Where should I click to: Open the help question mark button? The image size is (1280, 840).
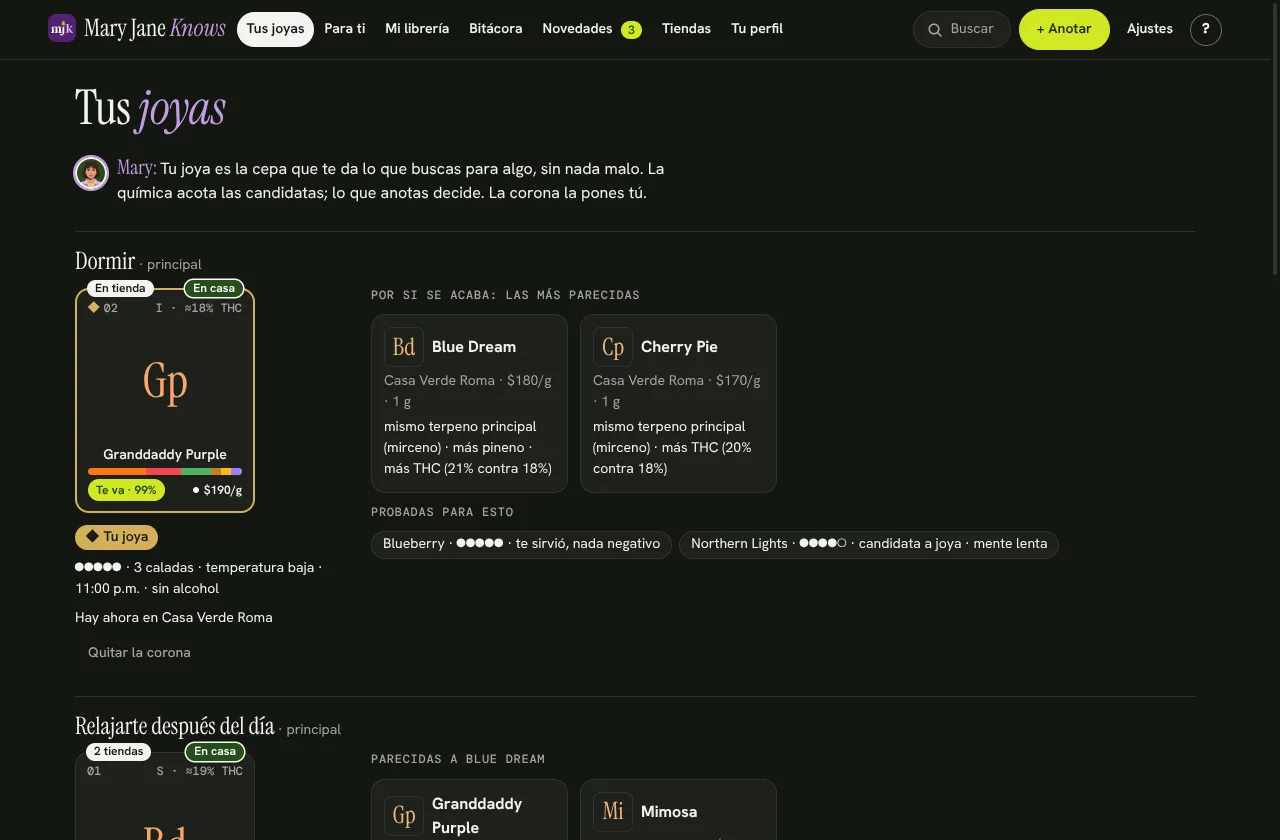click(x=1206, y=29)
